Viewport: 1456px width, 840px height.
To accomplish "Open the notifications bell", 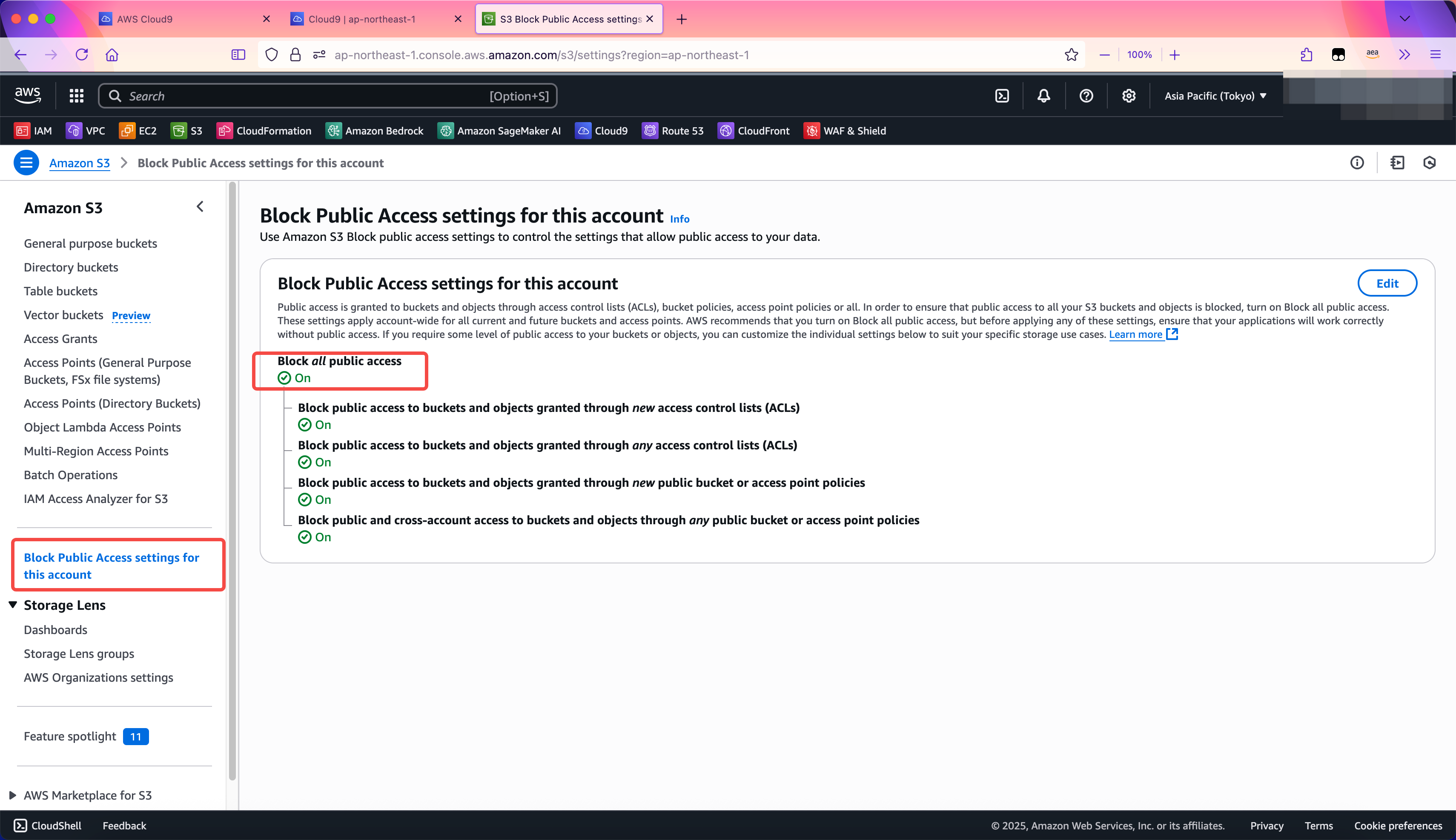I will pos(1043,96).
